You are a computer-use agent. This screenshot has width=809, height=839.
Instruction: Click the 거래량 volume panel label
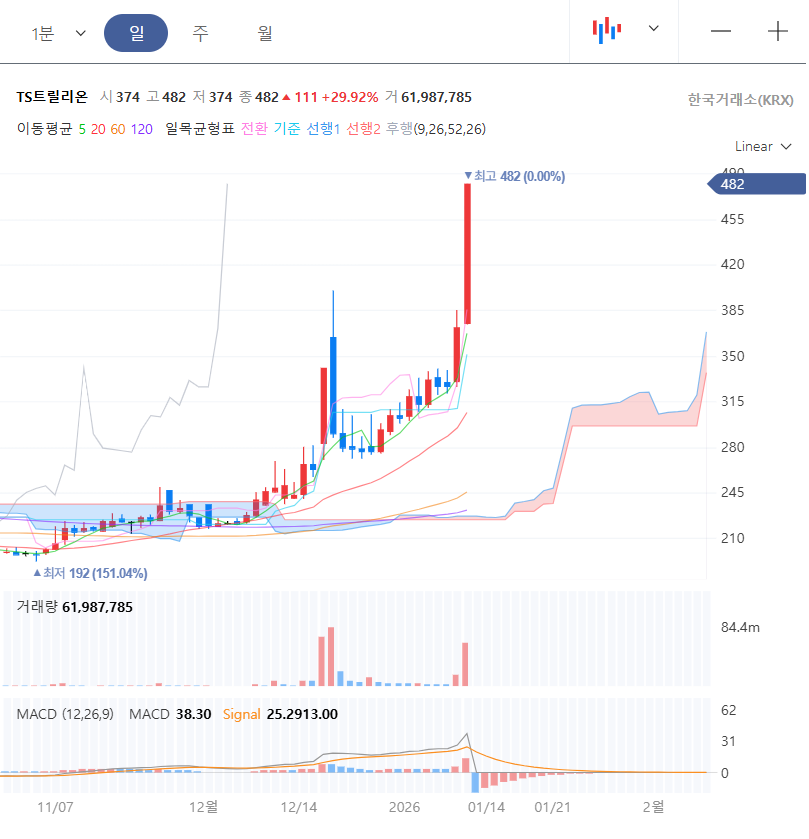click(37, 607)
